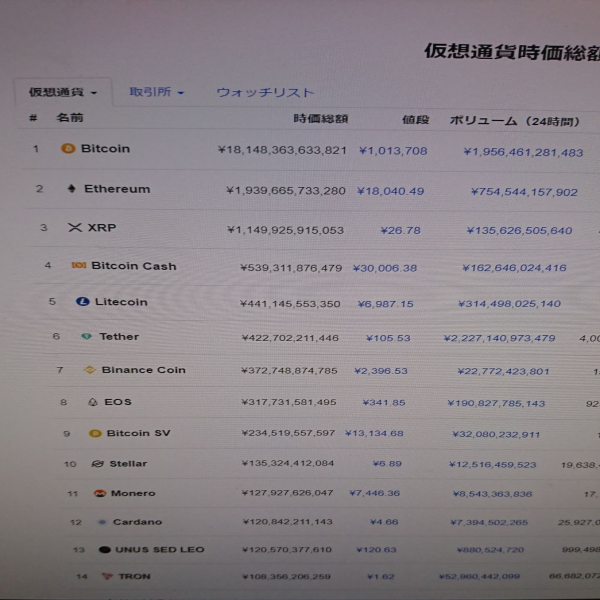Click XRP price ¥26.78
600x600 pixels.
(401, 230)
